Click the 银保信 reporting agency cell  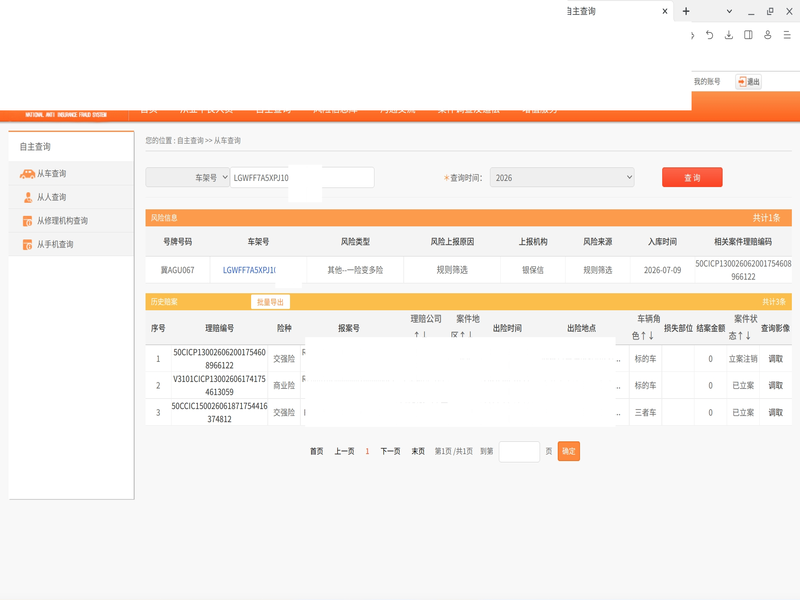pyautogui.click(x=533, y=270)
